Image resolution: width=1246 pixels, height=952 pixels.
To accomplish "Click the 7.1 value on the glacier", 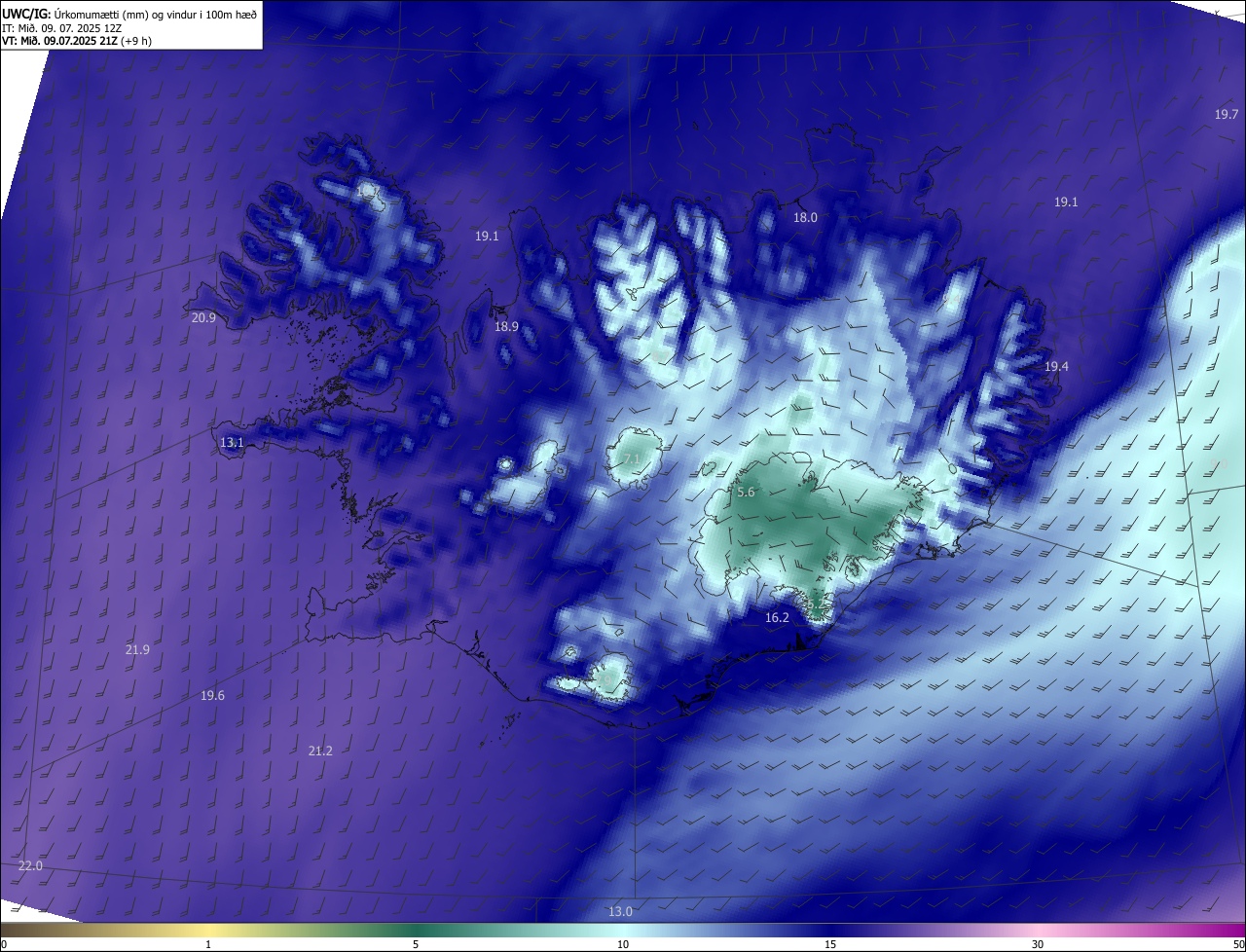I will [632, 458].
